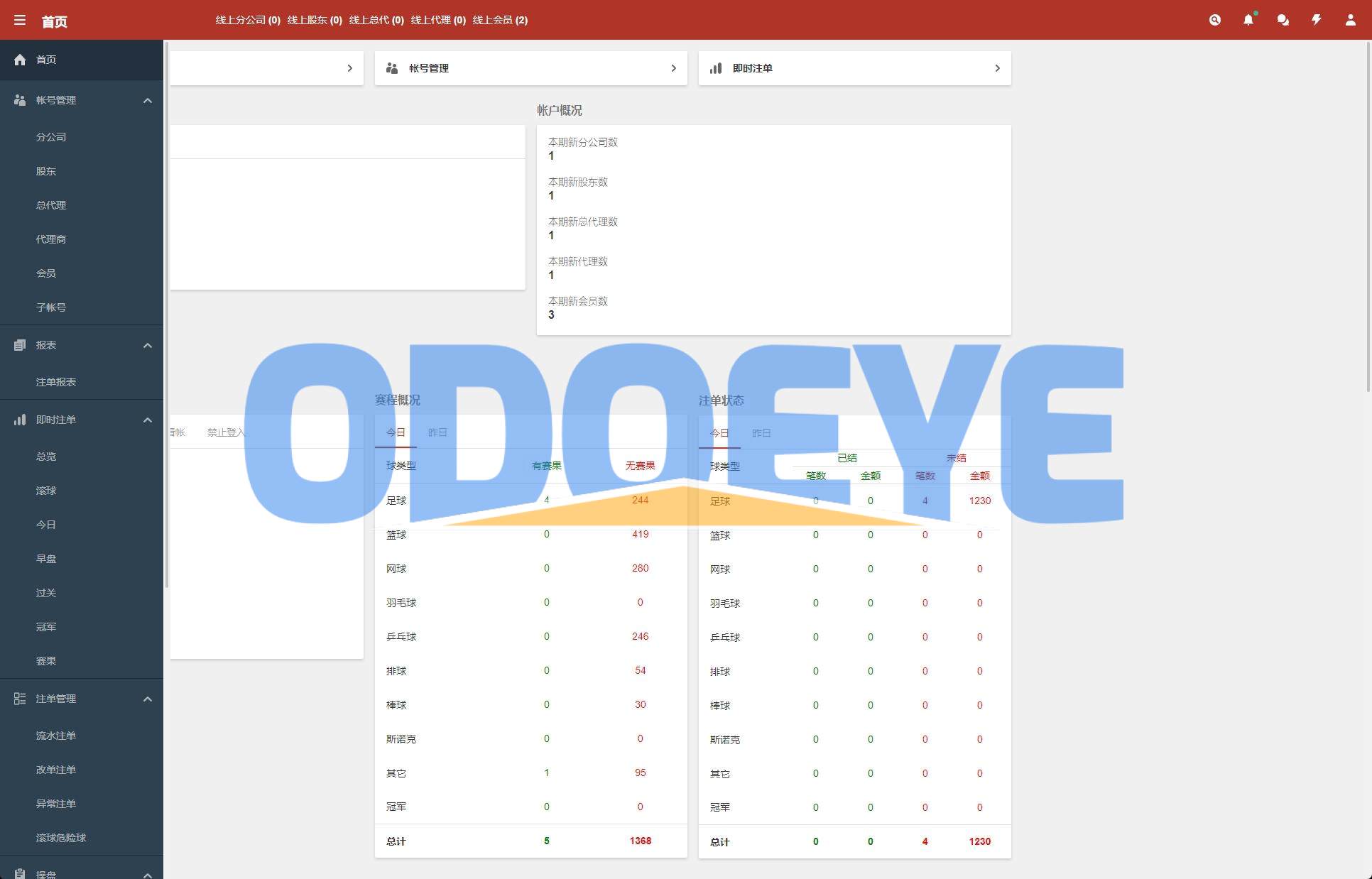Click the sidebar vertical scrollbar

[167, 315]
